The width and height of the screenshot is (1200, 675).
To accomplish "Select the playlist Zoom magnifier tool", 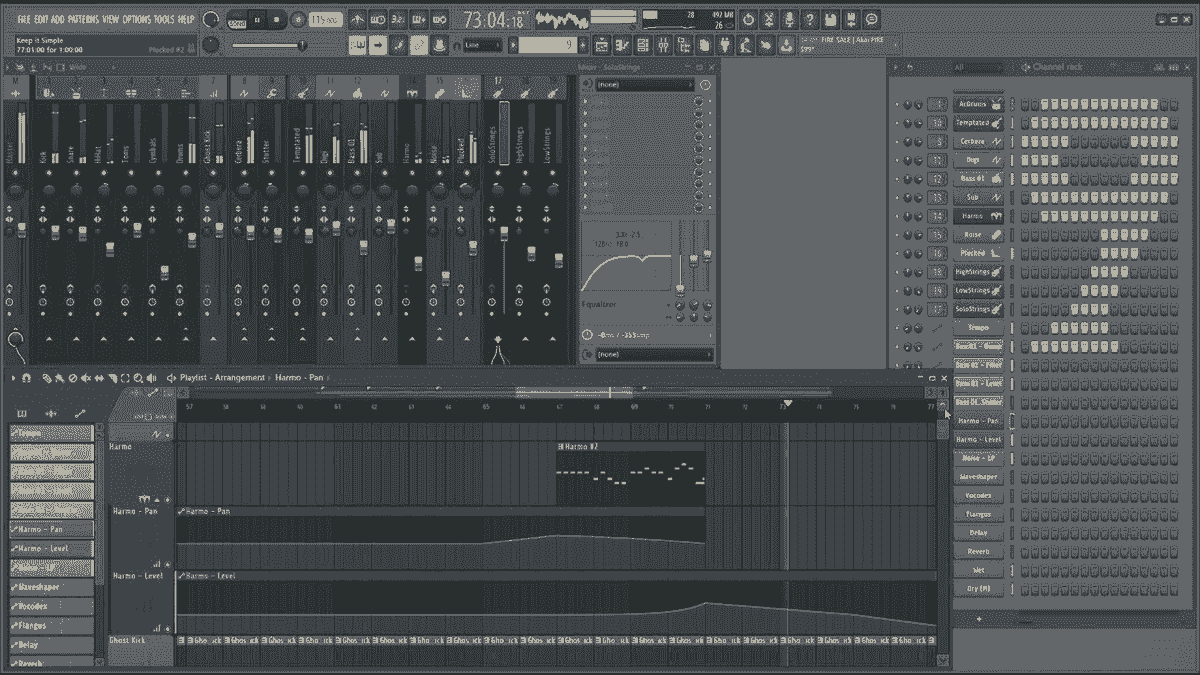I will point(138,377).
